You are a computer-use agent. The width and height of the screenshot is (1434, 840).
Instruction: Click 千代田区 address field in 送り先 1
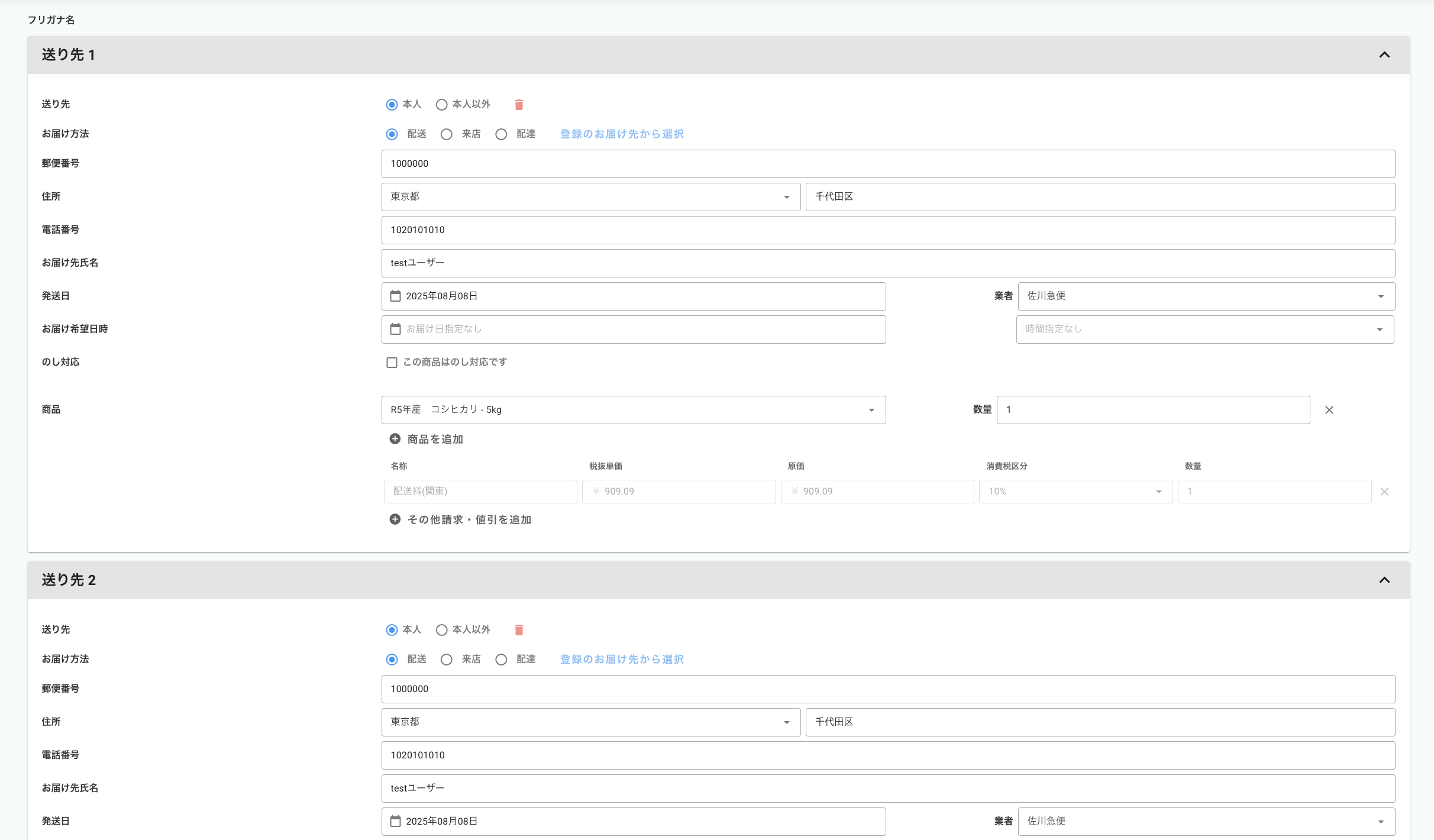point(1100,197)
